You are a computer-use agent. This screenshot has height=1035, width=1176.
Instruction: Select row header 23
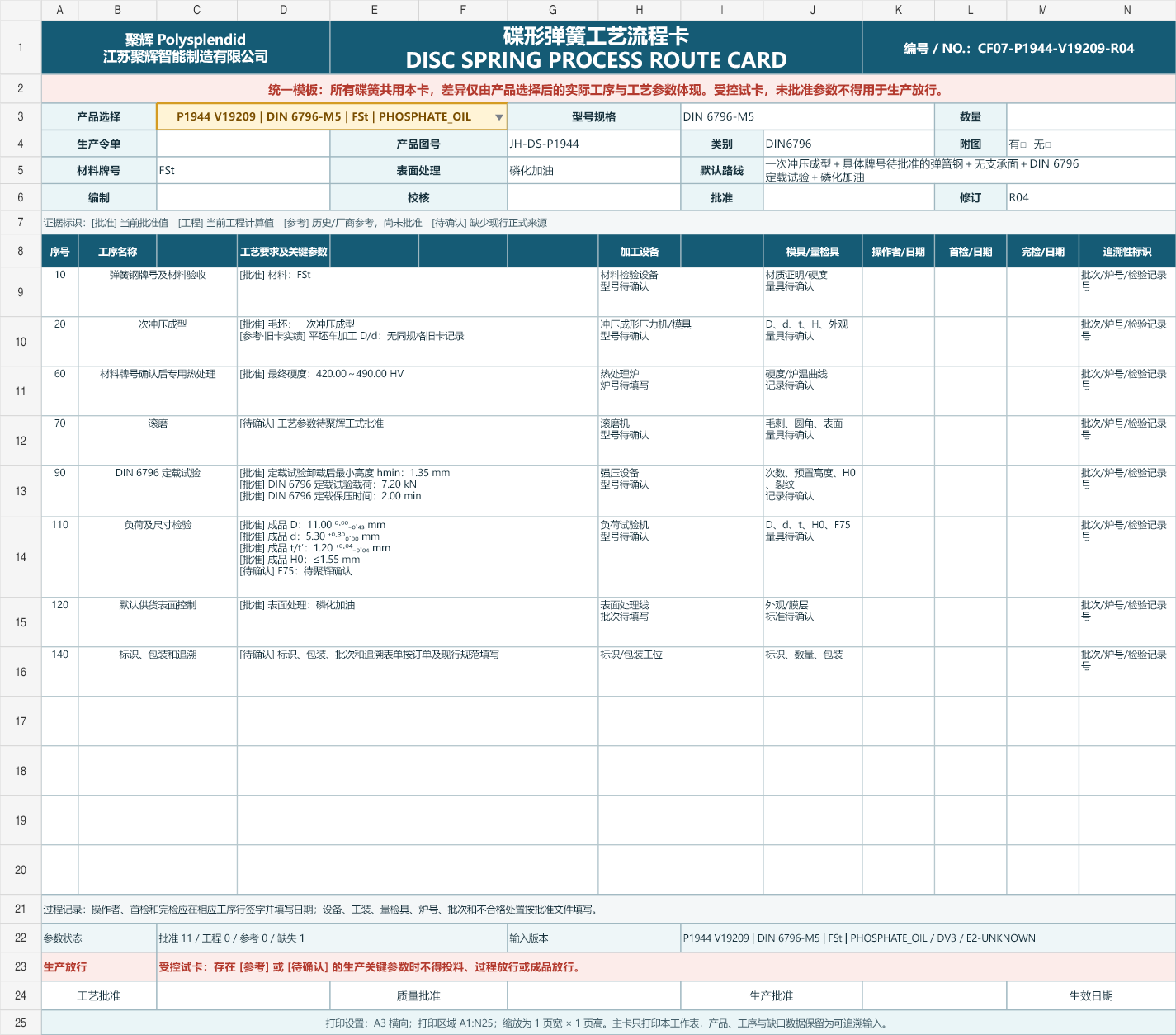pyautogui.click(x=21, y=966)
